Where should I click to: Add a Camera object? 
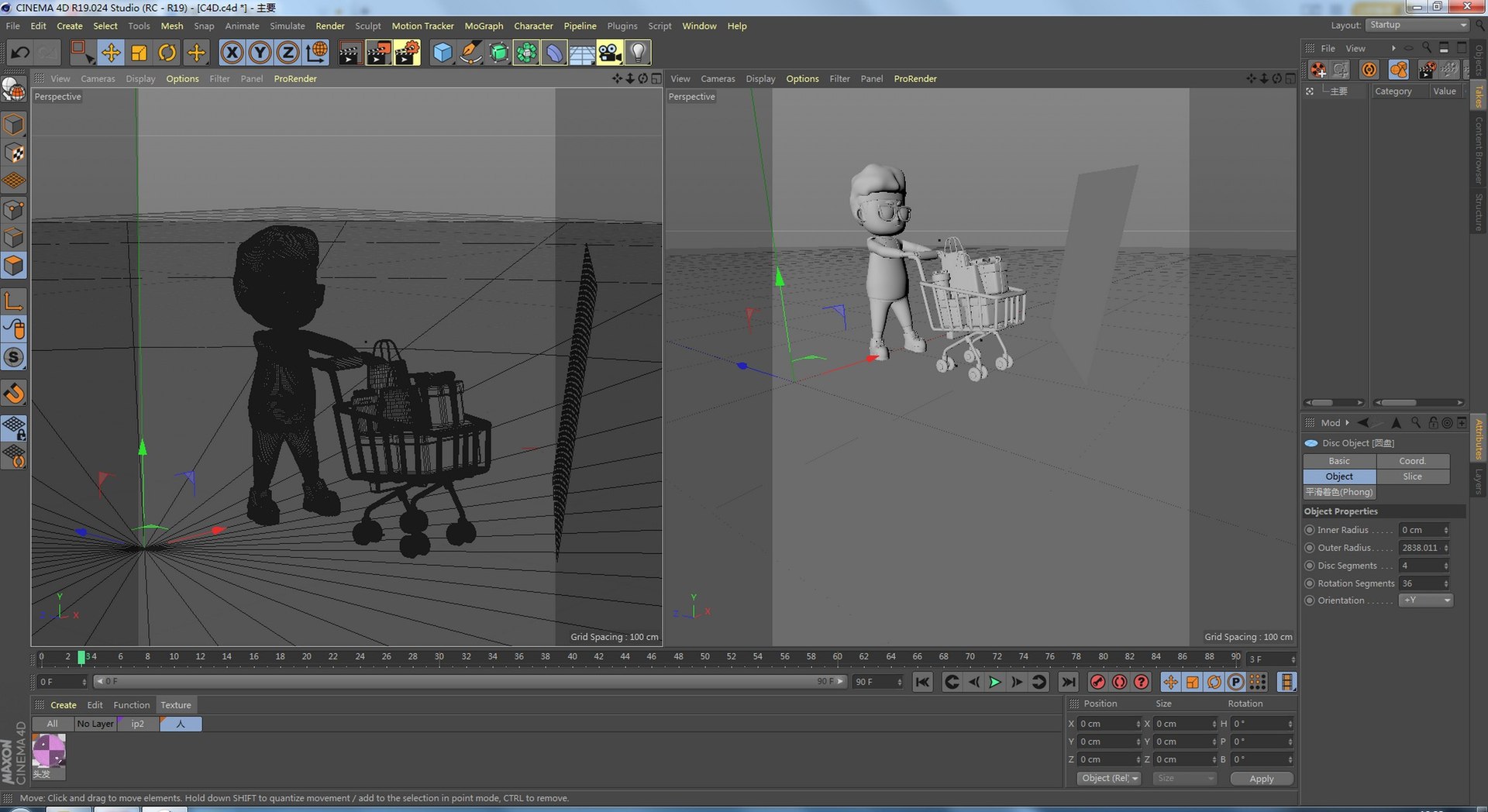pyautogui.click(x=610, y=53)
